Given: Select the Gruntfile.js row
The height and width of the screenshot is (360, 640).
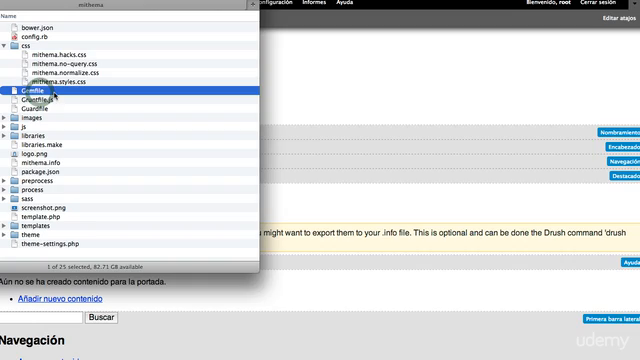Looking at the screenshot, I should click(129, 100).
